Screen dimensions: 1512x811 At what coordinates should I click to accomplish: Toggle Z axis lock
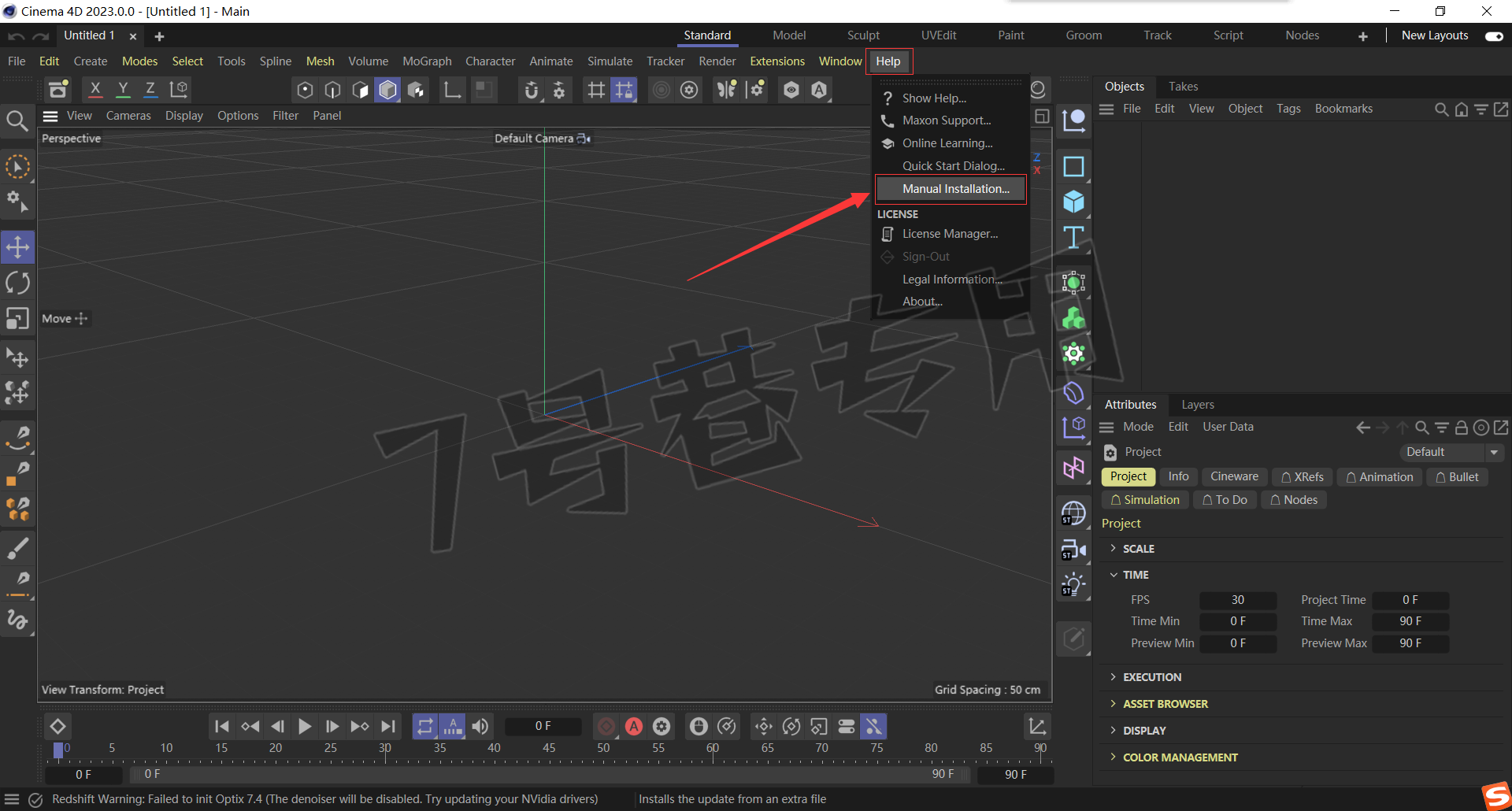click(150, 90)
